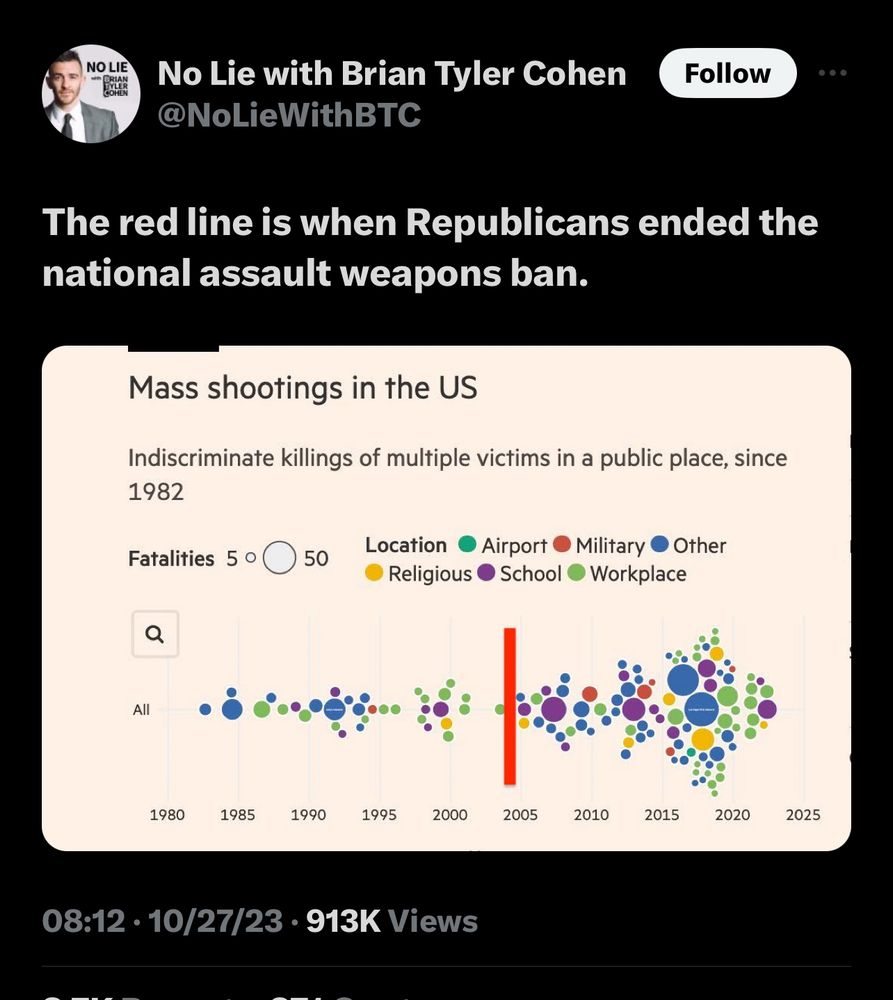Click the large yellow bubble near 2018
The image size is (893, 1000).
[703, 739]
